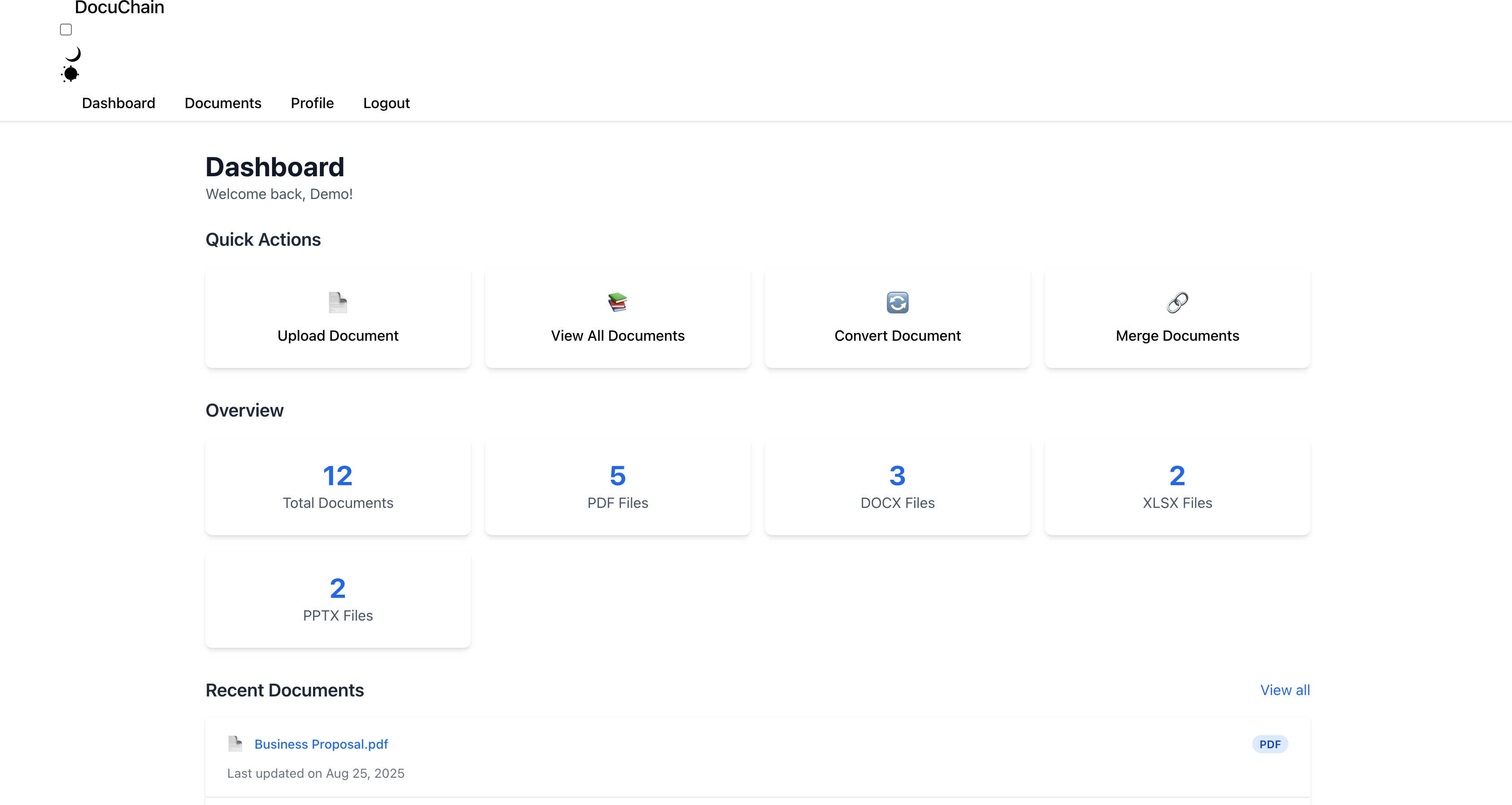This screenshot has height=805, width=1512.
Task: Open the Profile nav item
Action: coord(312,103)
